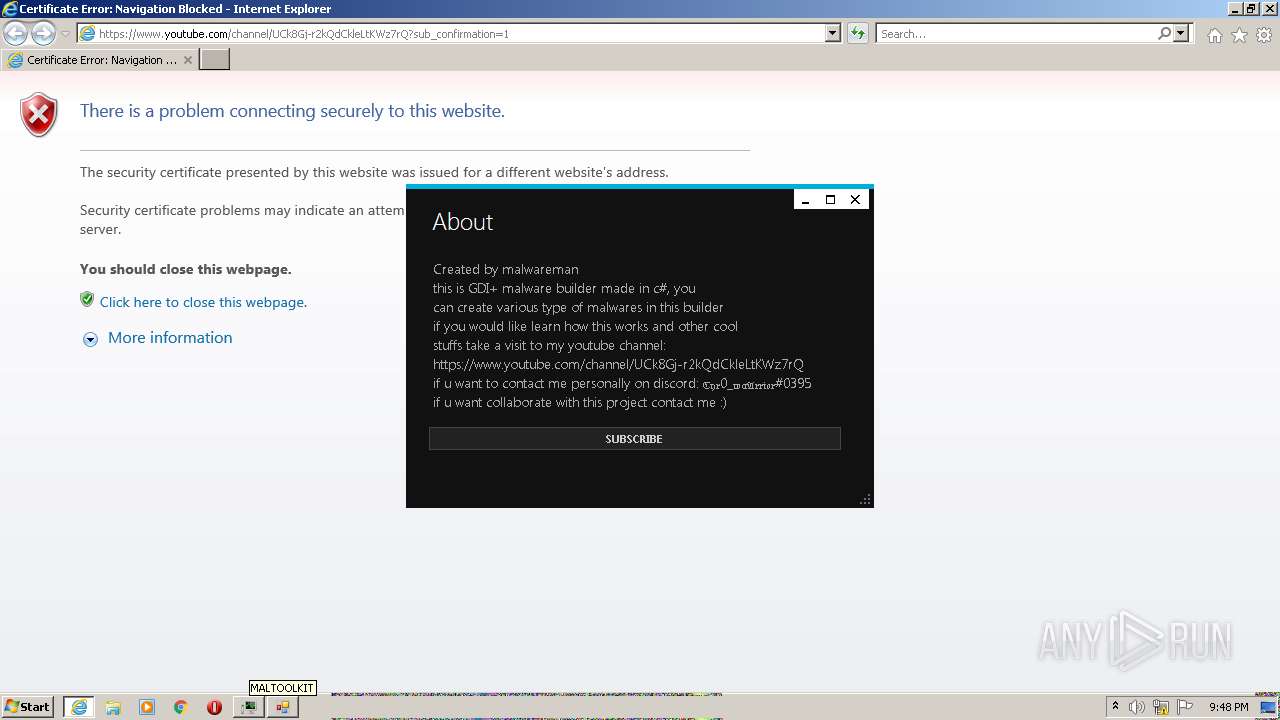Close the Certificate Error tab
Image resolution: width=1280 pixels, height=720 pixels.
(187, 60)
